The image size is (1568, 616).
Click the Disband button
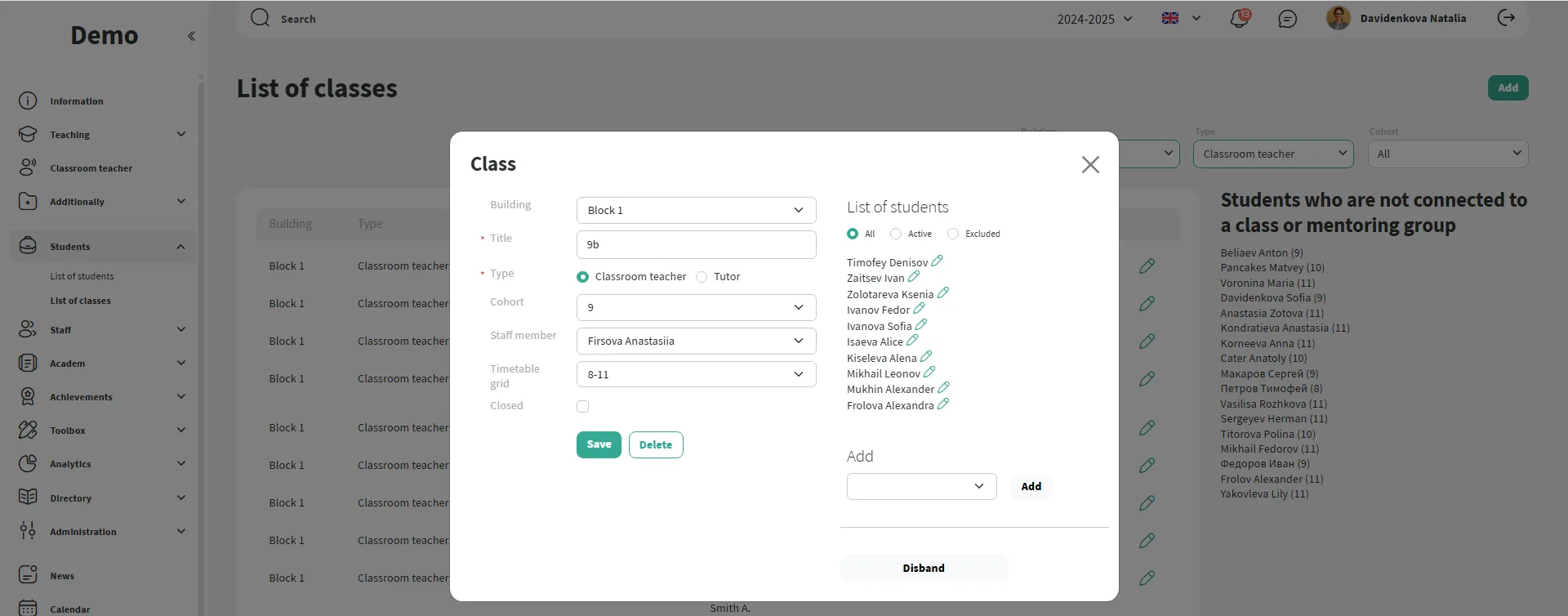(x=923, y=568)
